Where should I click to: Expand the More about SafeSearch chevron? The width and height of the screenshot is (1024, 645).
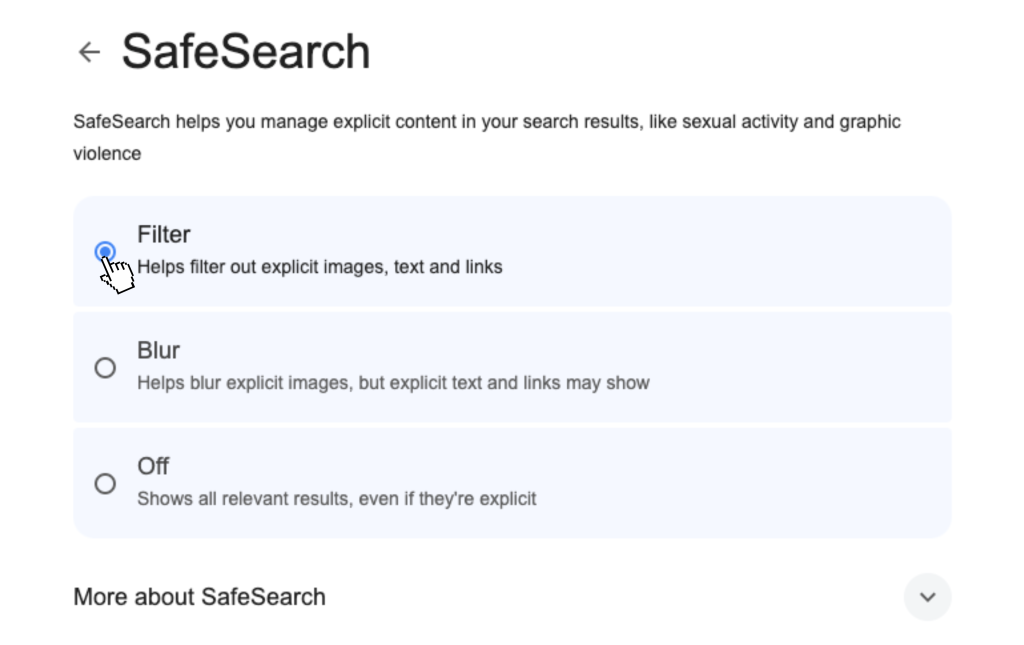927,597
